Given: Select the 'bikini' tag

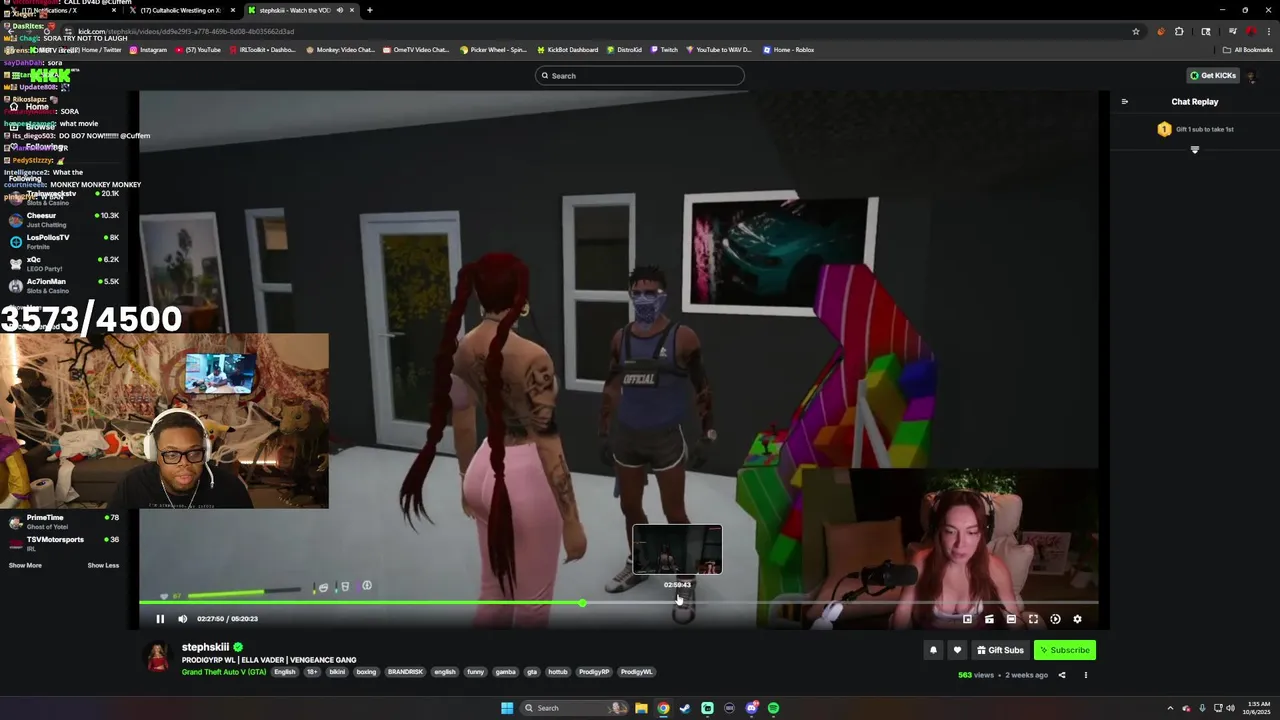Looking at the screenshot, I should (x=337, y=672).
